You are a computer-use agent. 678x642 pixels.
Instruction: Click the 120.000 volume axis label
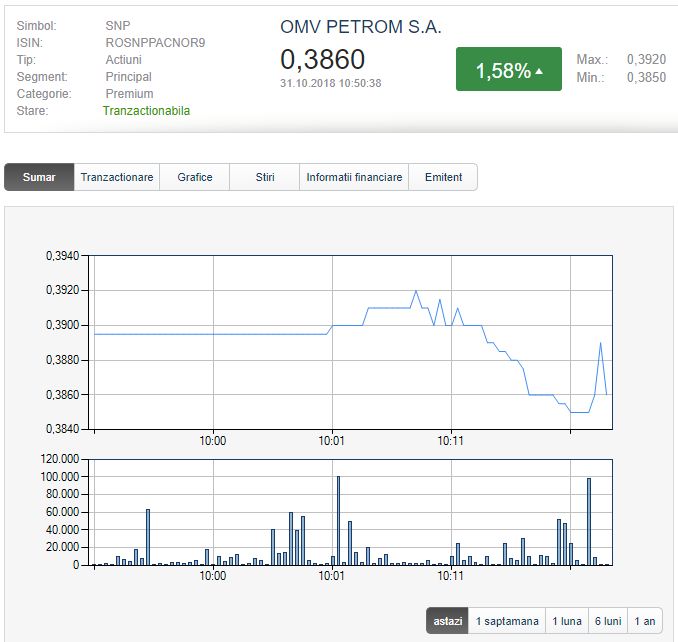tap(60, 459)
